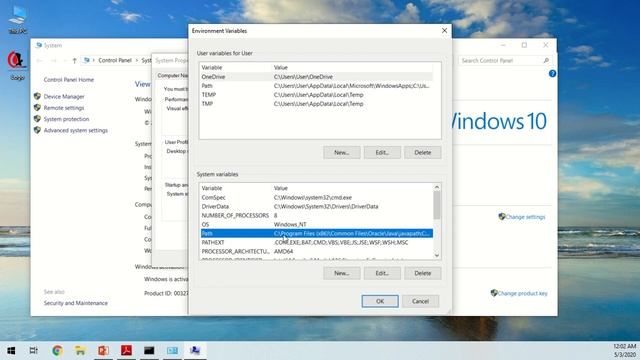
Task: Click Change product key link
Action: pos(522,293)
